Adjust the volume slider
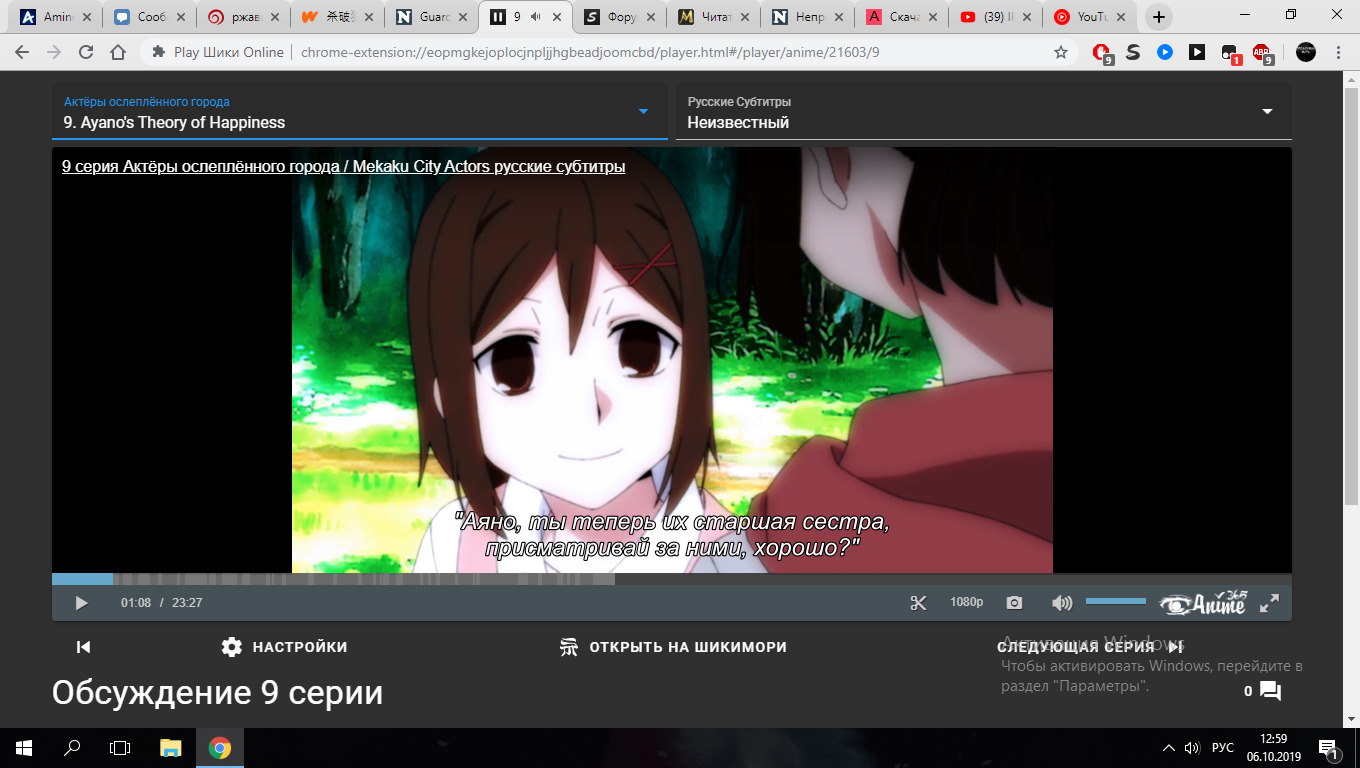 [x=1115, y=601]
